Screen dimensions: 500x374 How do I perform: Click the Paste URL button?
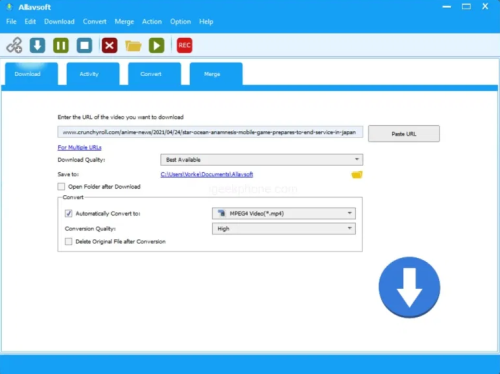pyautogui.click(x=404, y=134)
